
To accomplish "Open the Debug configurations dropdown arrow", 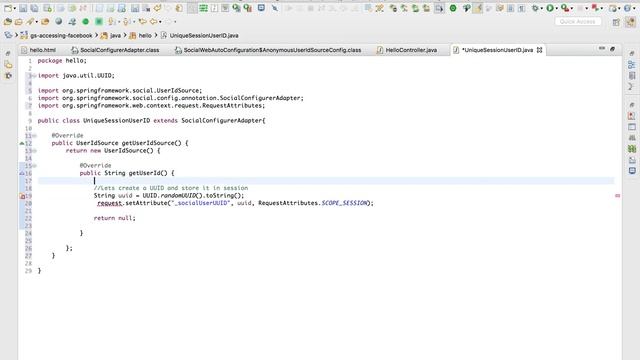I will click(x=542, y=8).
